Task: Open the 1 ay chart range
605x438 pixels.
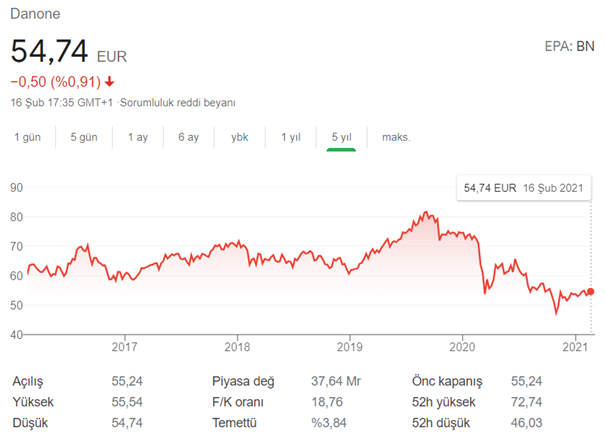Action: pos(136,137)
